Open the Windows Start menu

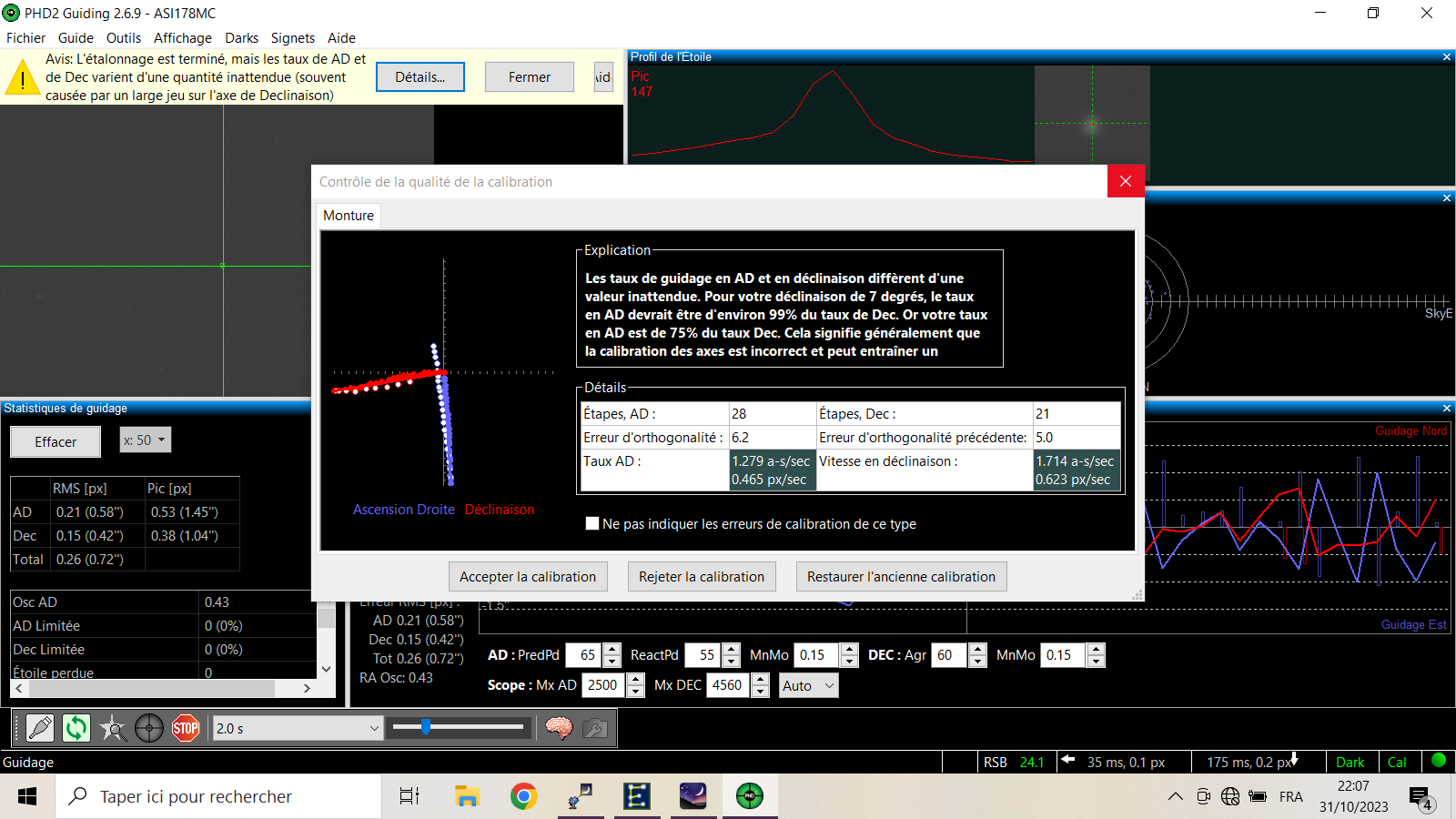click(27, 796)
